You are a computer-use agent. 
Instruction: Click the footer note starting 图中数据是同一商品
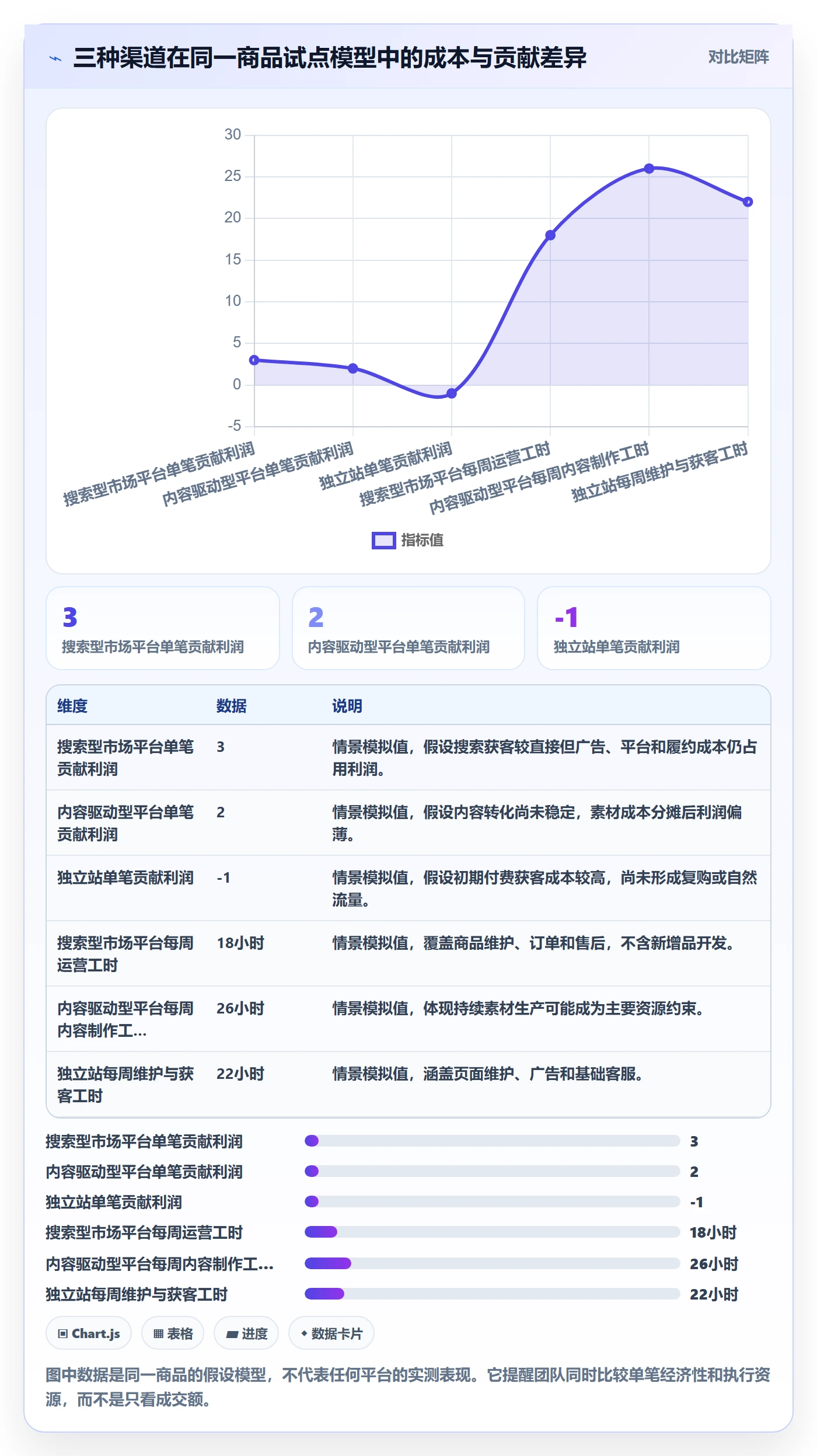(x=408, y=1387)
